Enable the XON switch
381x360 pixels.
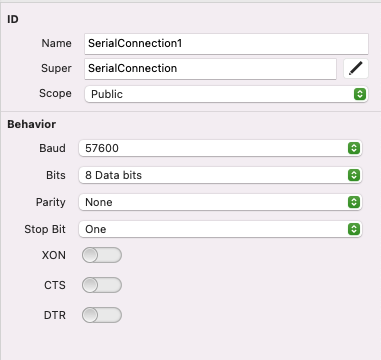pos(102,255)
